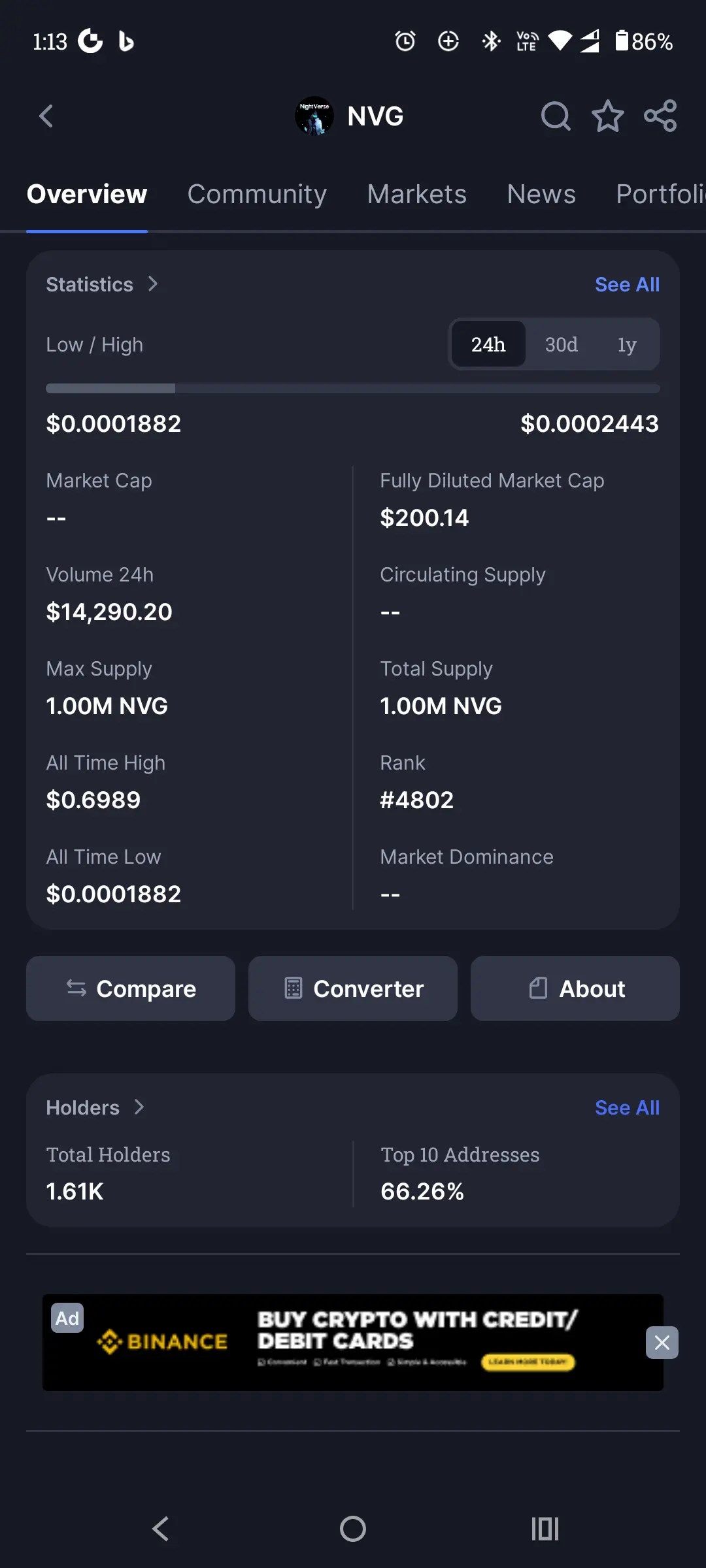See All link in Statistics card
This screenshot has height=1568, width=706.
click(627, 284)
